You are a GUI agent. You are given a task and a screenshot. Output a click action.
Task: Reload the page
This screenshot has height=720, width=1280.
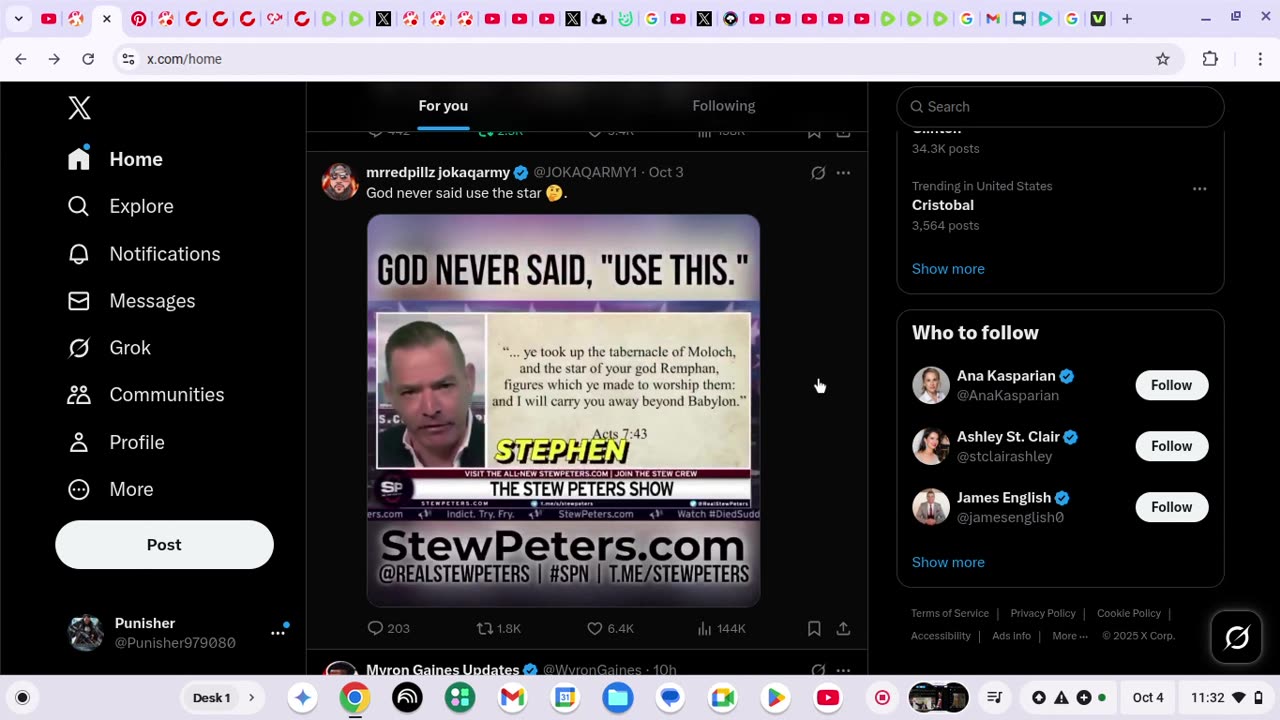(x=88, y=59)
